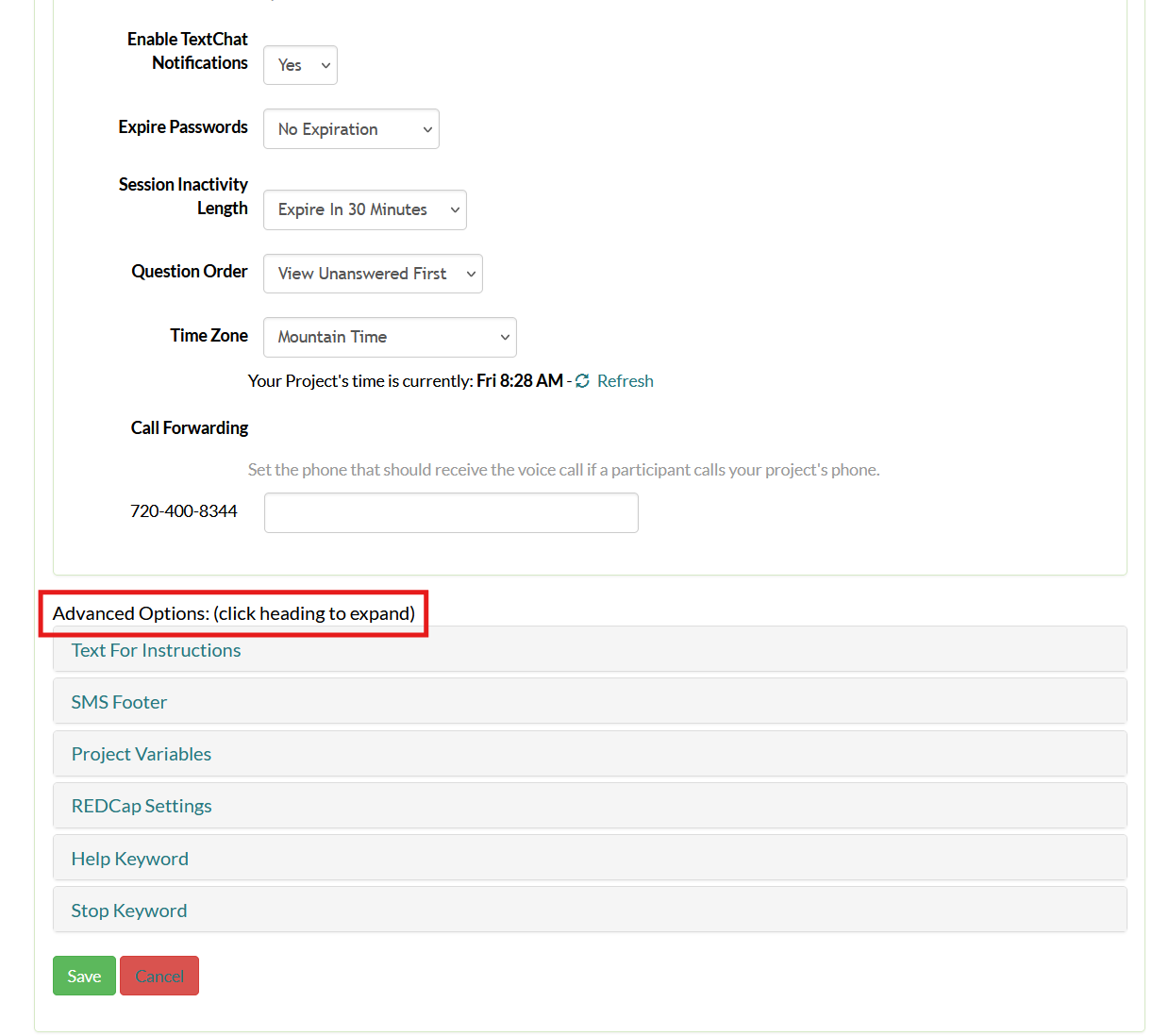The image size is (1152, 1036).
Task: Open the Time Zone dropdown
Action: pyautogui.click(x=390, y=337)
